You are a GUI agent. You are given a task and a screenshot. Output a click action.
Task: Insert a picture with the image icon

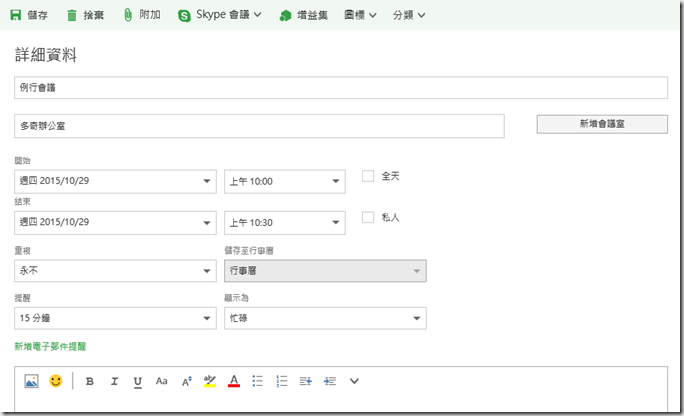(x=31, y=381)
